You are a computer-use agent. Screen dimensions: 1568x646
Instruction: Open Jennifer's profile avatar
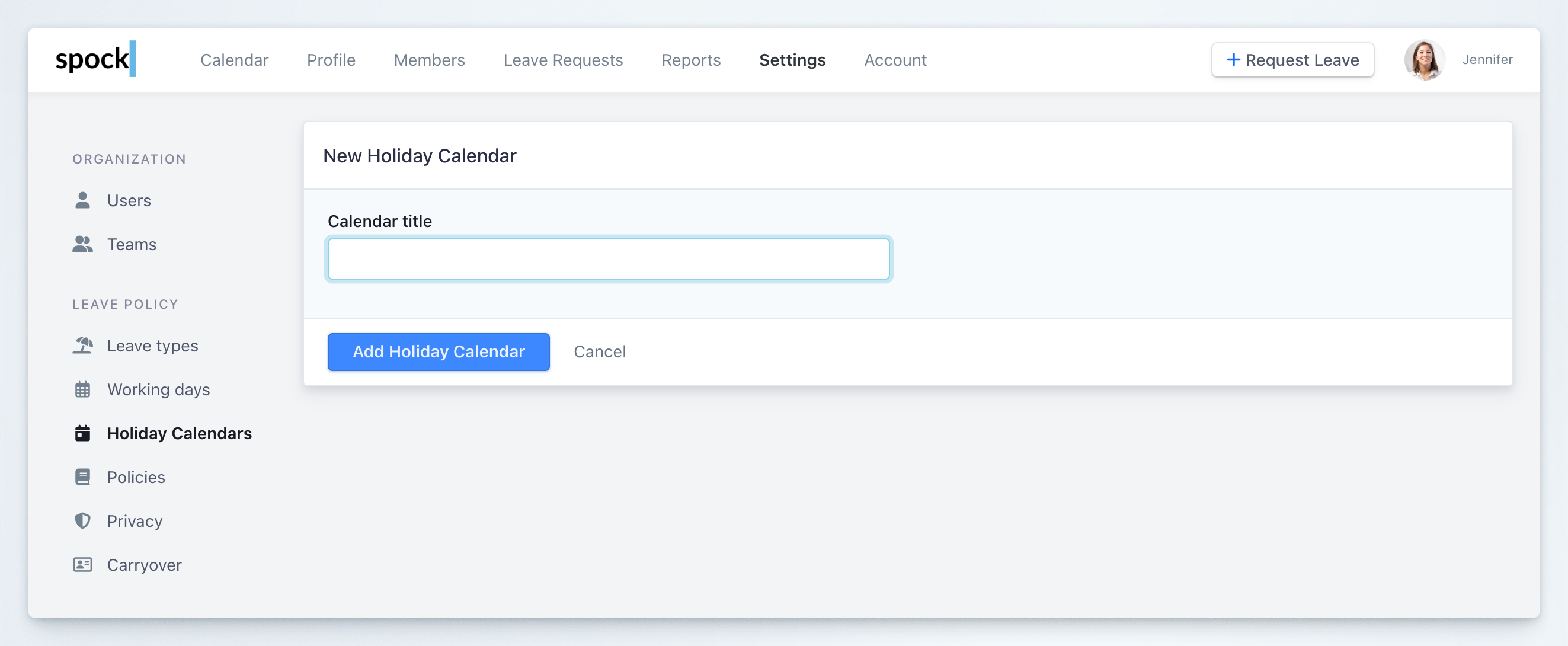(1424, 60)
